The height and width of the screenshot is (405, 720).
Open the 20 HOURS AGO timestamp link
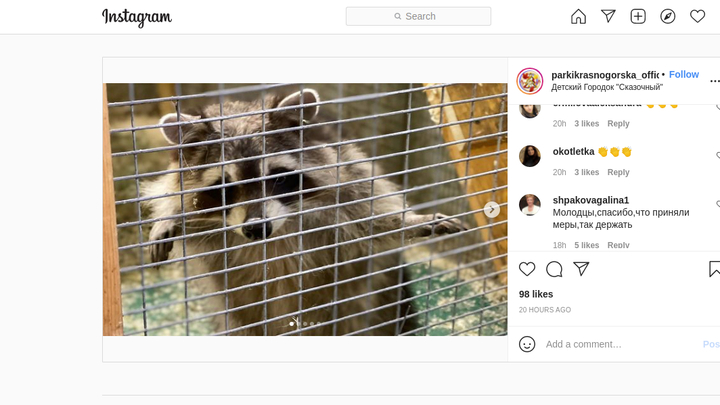pos(545,310)
